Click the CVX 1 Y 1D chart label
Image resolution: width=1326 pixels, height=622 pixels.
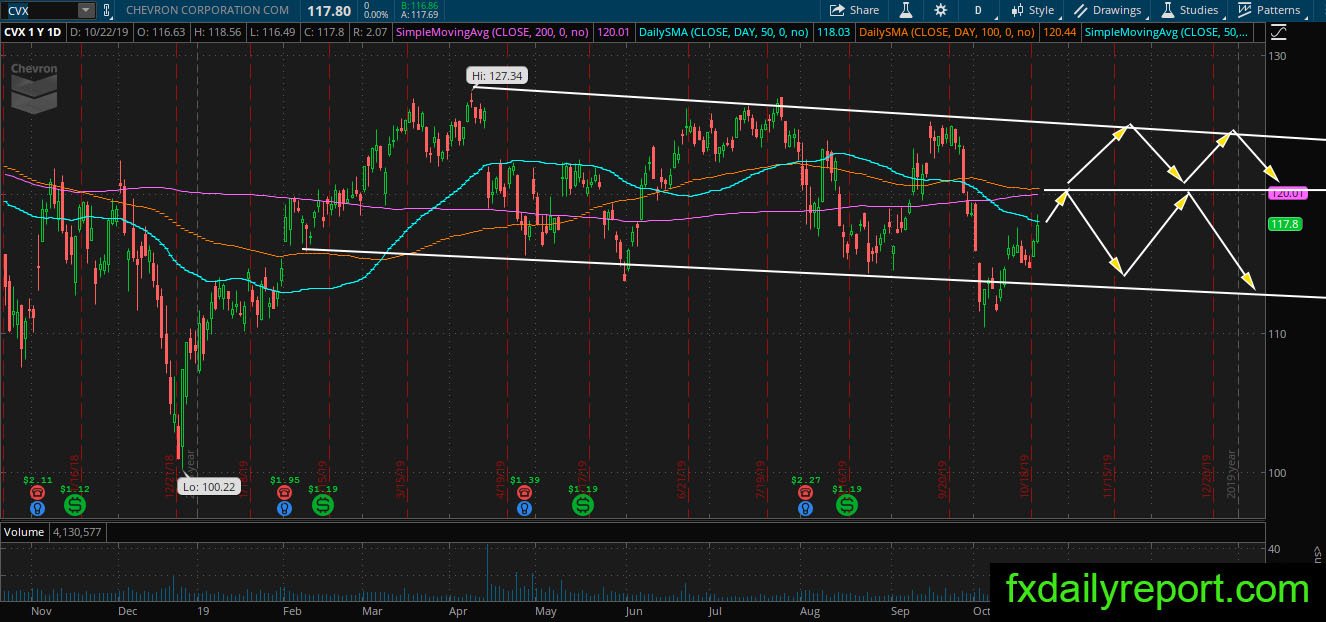34,32
